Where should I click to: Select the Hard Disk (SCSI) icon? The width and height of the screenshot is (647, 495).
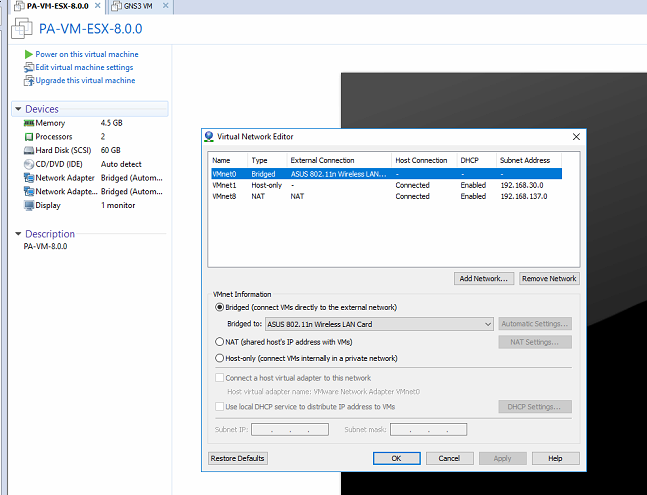pyautogui.click(x=28, y=150)
